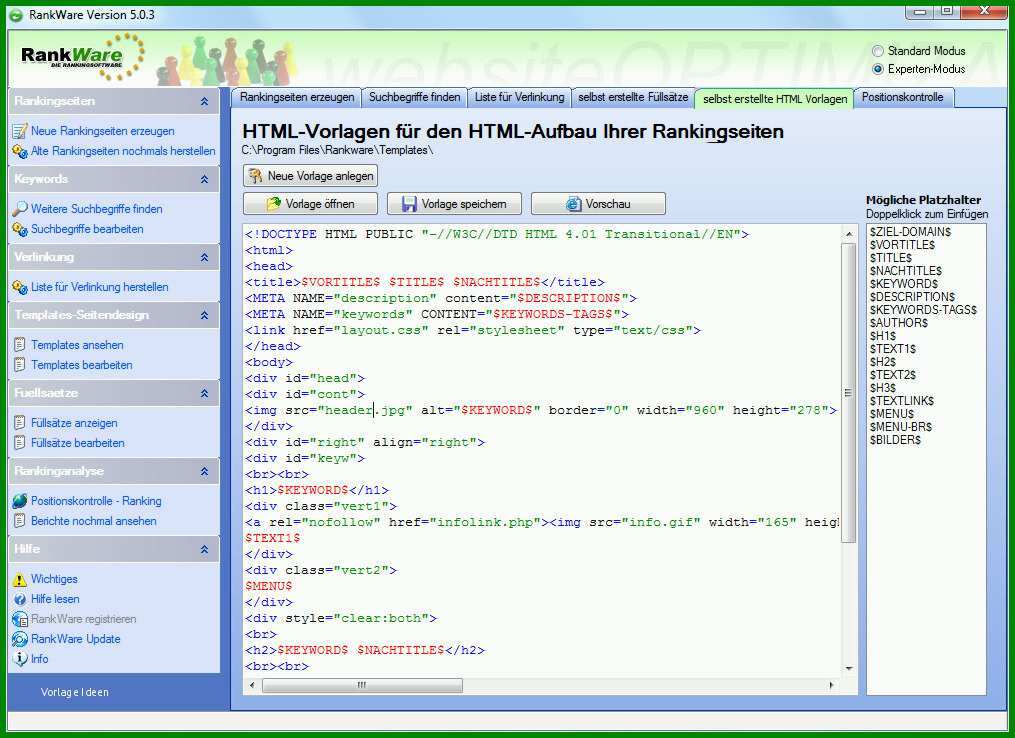This screenshot has width=1015, height=738.
Task: Collapse the Keywords sidebar section
Action: (x=205, y=179)
